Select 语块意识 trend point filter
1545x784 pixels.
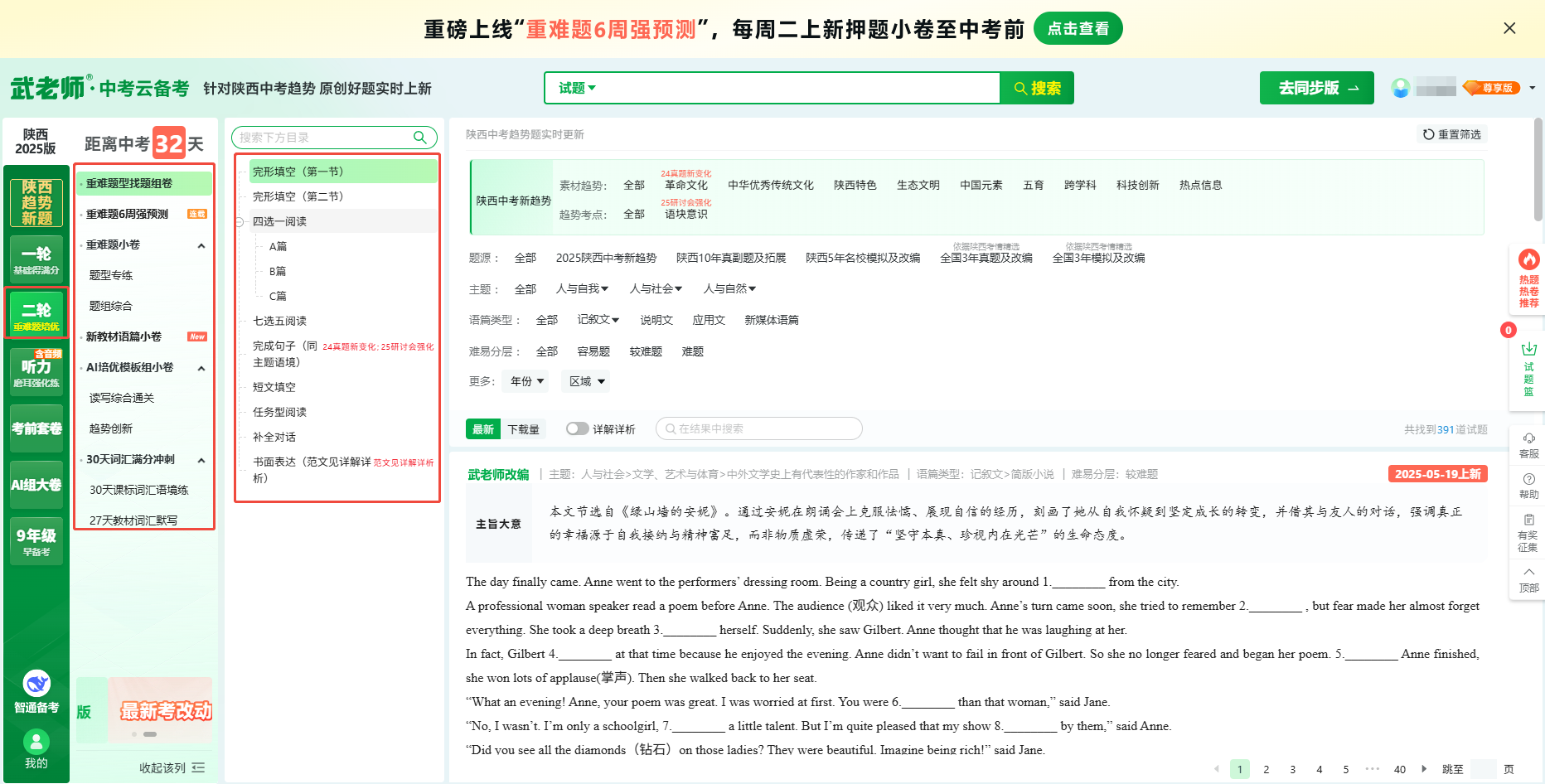coord(686,214)
